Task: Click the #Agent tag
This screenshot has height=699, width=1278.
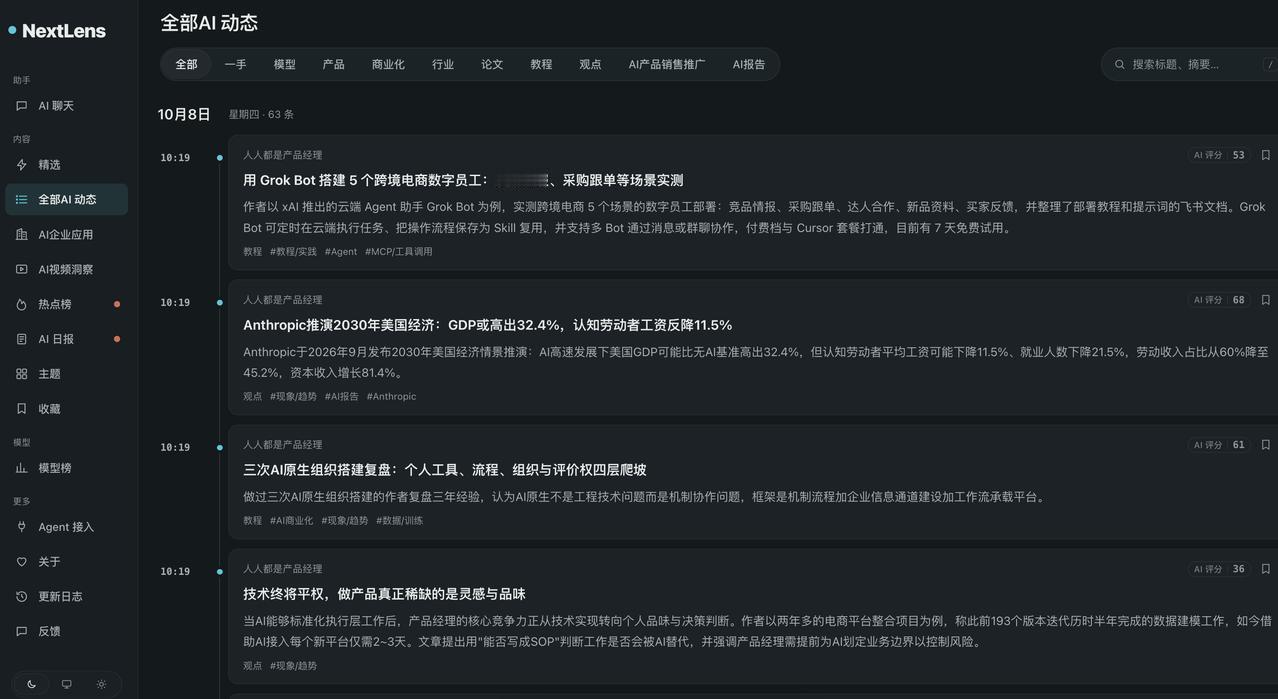Action: pyautogui.click(x=340, y=252)
